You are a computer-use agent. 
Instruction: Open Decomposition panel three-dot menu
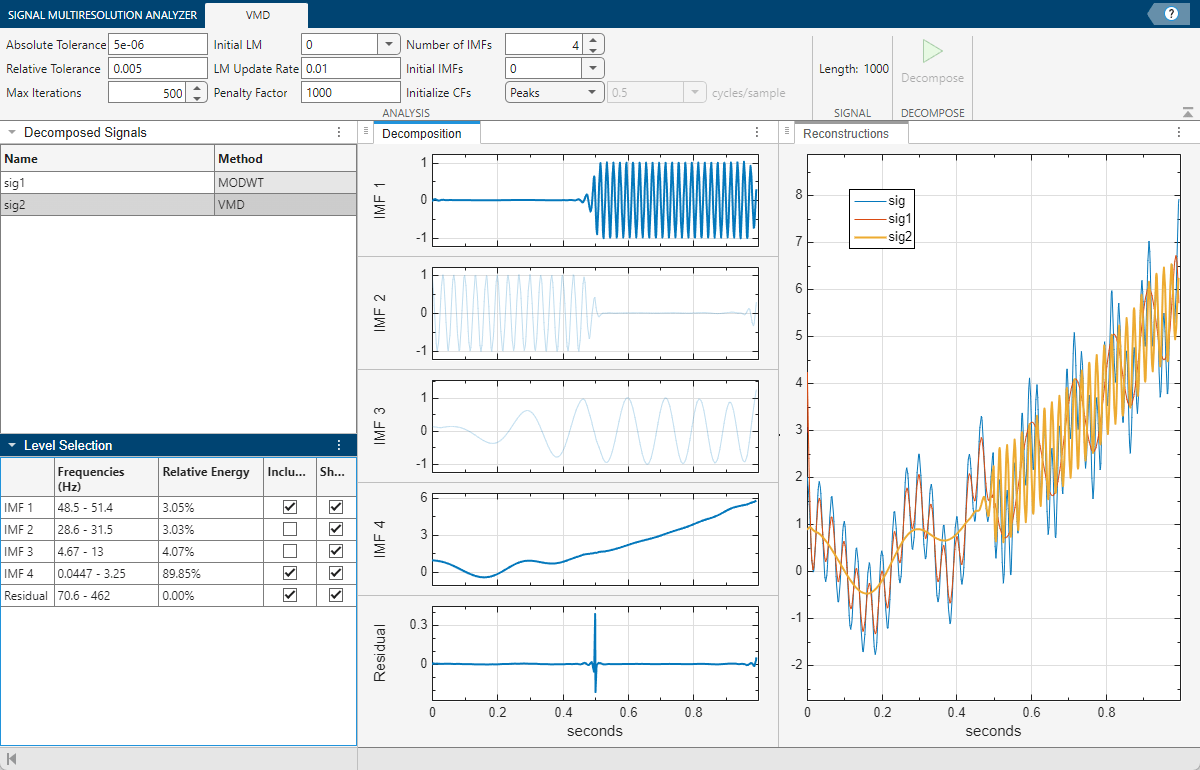[757, 133]
